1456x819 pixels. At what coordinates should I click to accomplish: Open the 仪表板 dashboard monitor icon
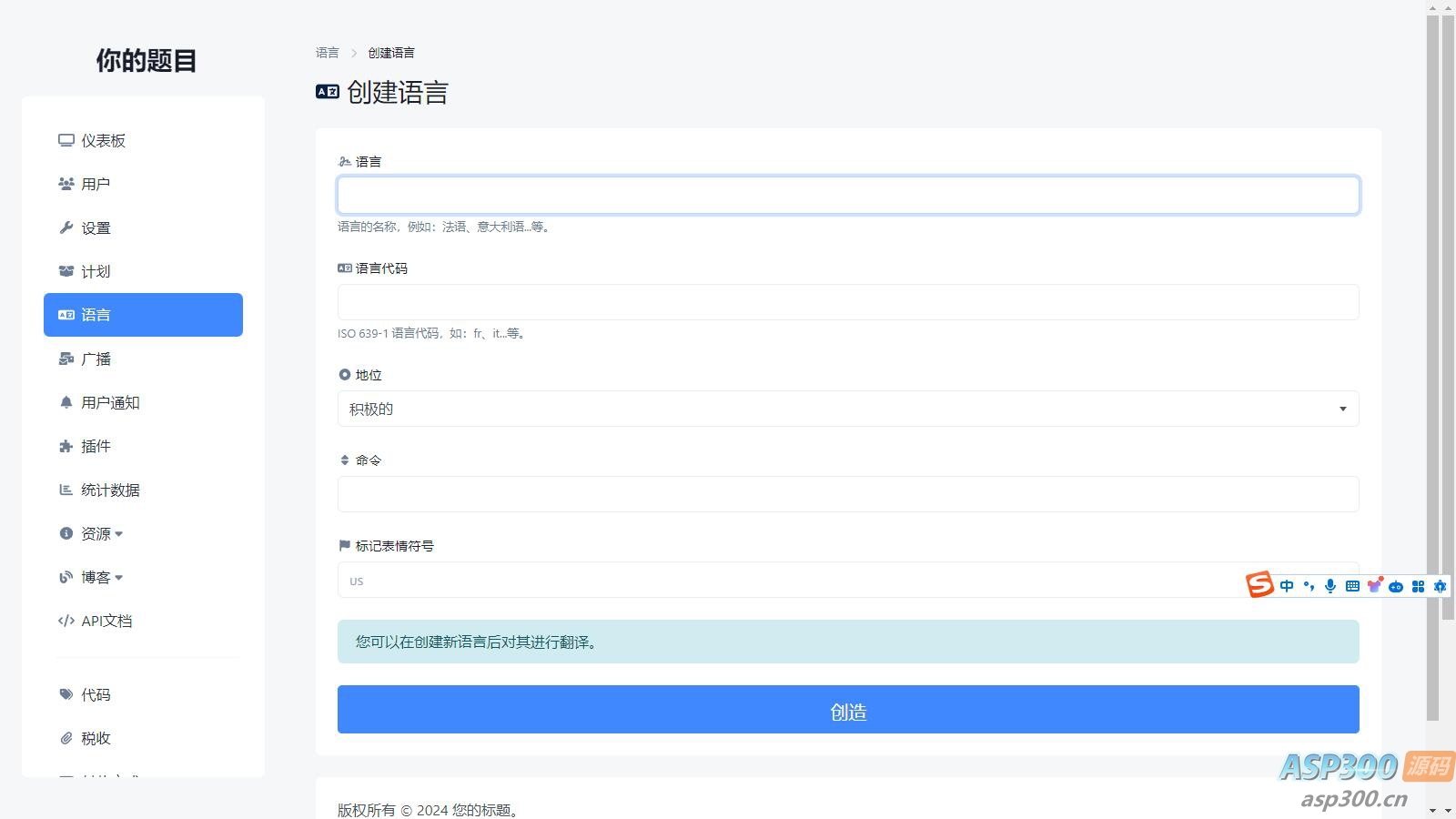(x=66, y=140)
